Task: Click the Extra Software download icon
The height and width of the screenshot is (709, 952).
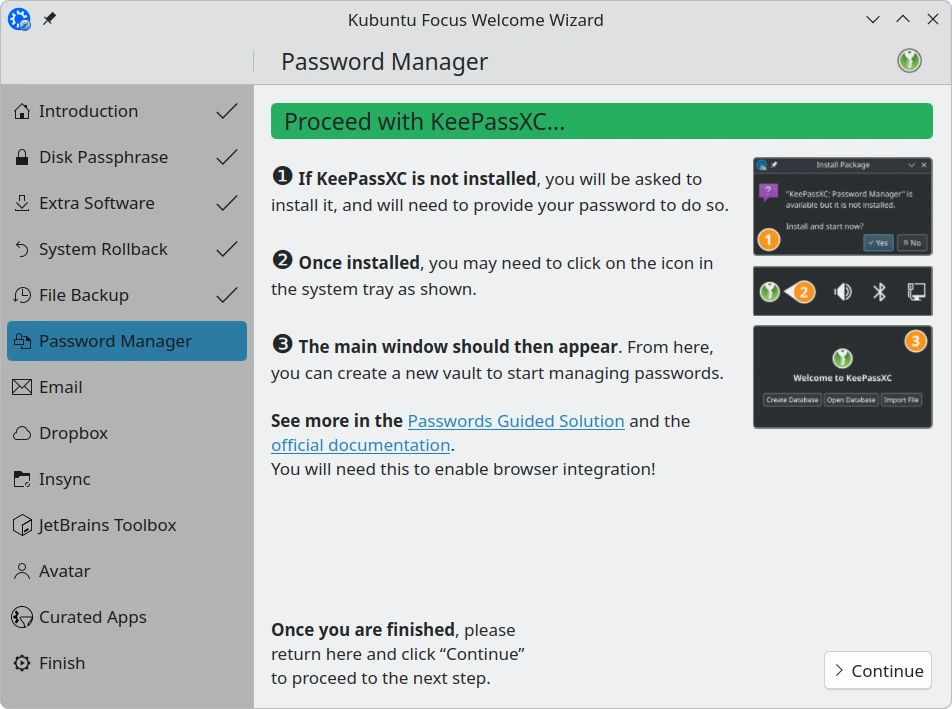Action: [22, 203]
